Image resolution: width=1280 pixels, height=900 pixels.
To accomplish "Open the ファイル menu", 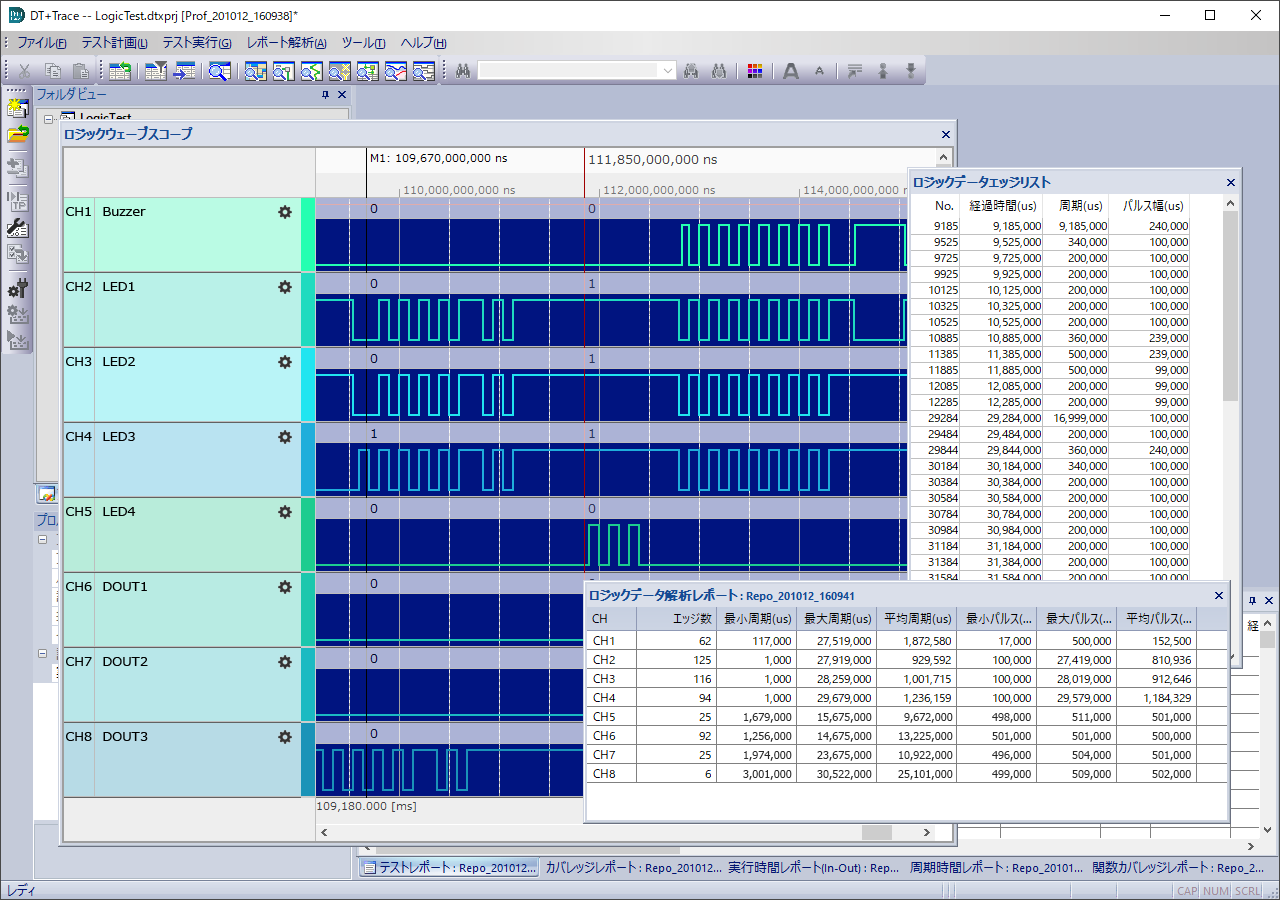I will tap(41, 43).
